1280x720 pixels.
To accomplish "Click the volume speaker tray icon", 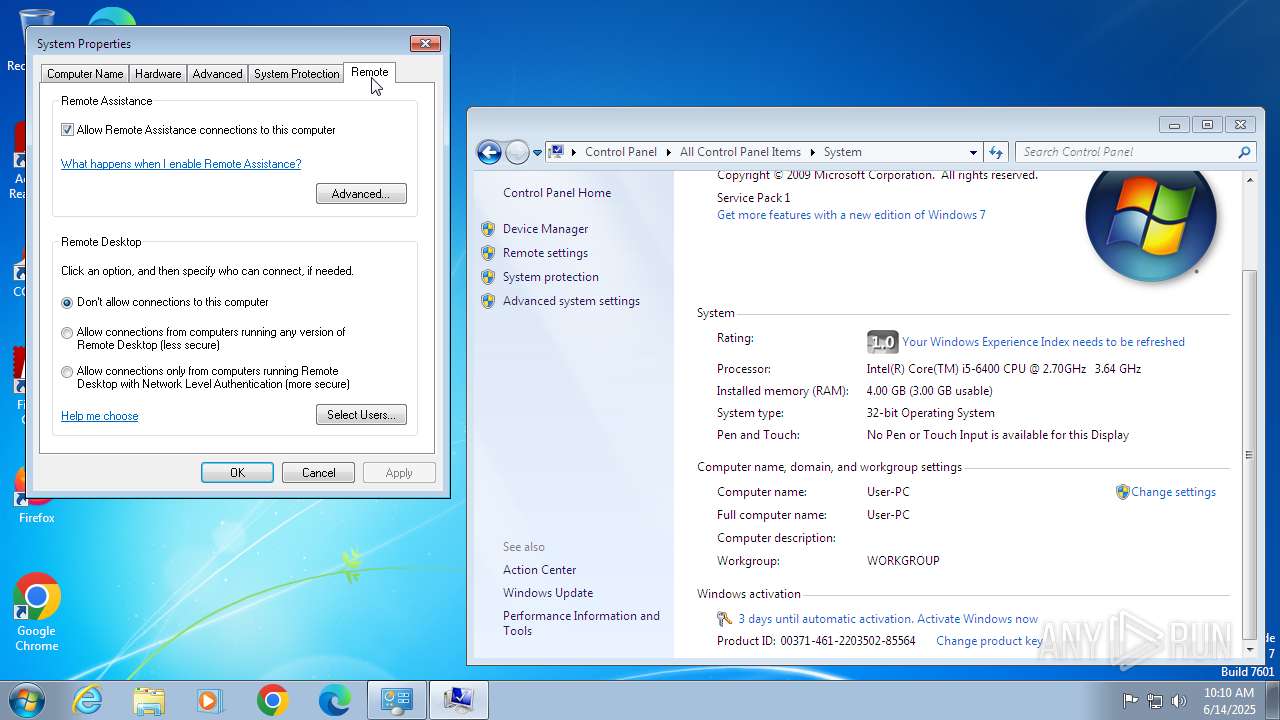I will click(1179, 701).
